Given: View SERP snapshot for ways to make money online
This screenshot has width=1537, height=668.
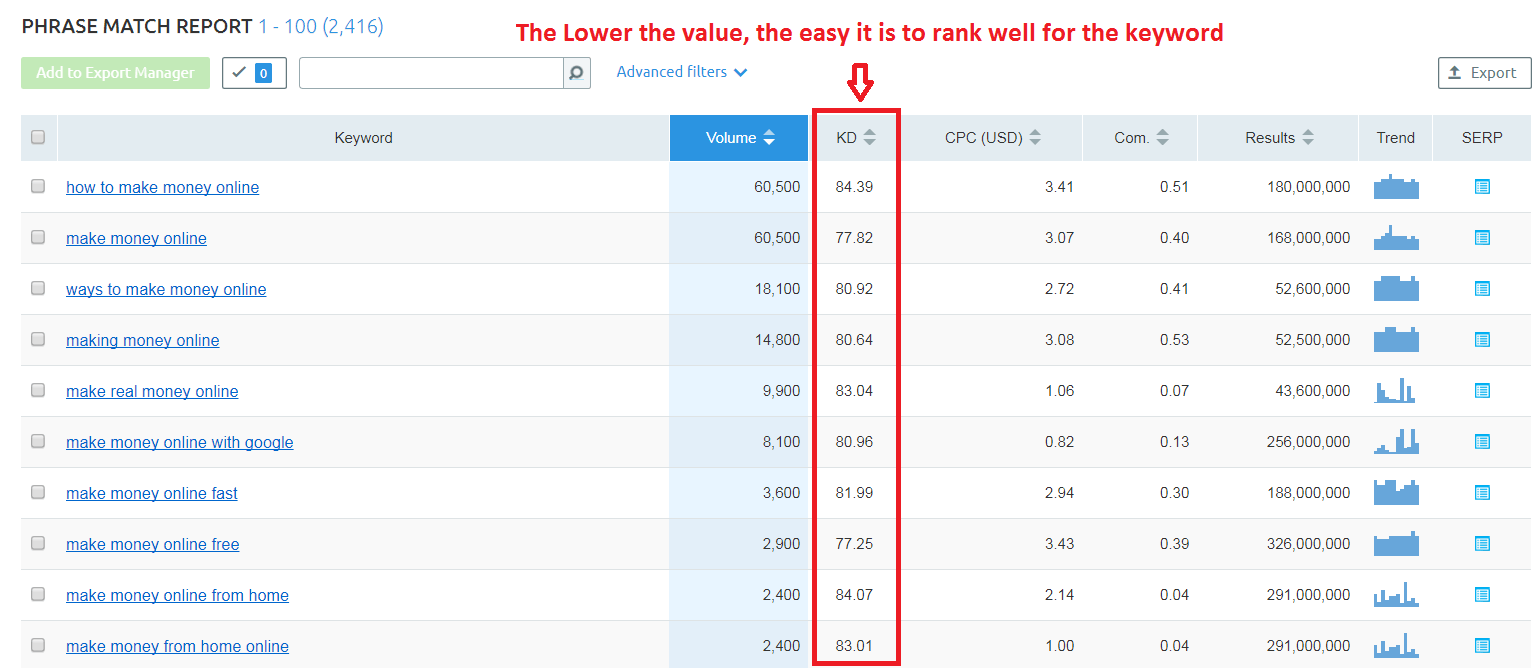Looking at the screenshot, I should (1482, 288).
